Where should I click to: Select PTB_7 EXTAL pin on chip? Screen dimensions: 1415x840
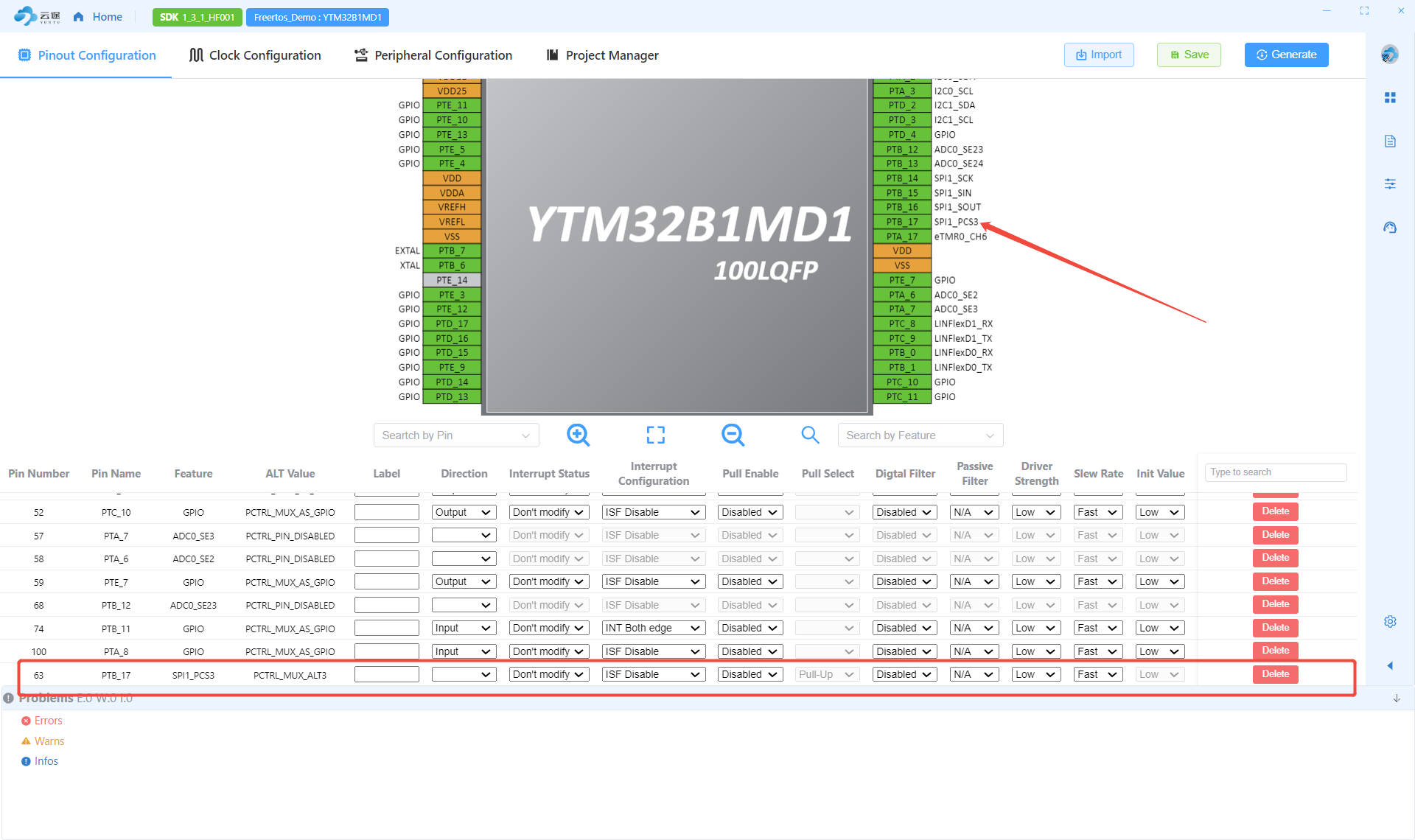pos(452,251)
